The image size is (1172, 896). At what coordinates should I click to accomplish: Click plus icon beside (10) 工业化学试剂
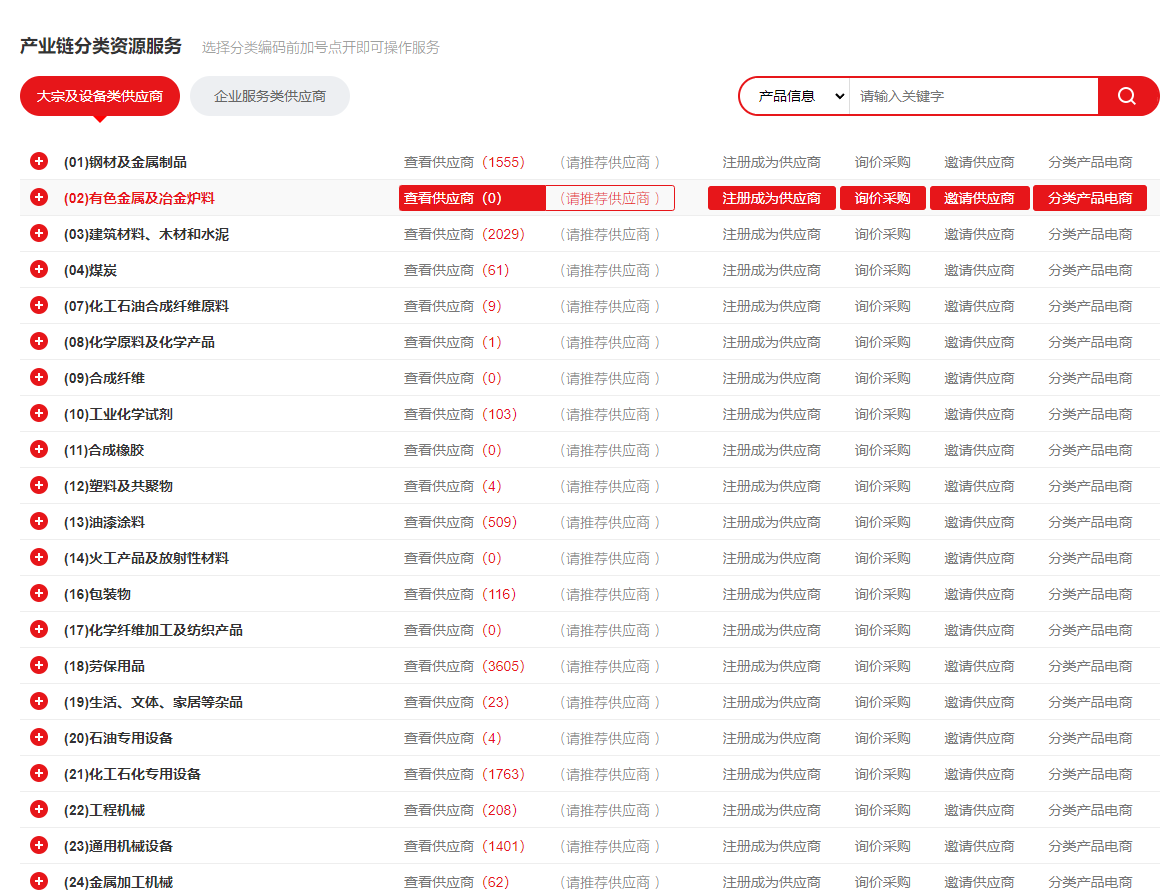(x=39, y=413)
